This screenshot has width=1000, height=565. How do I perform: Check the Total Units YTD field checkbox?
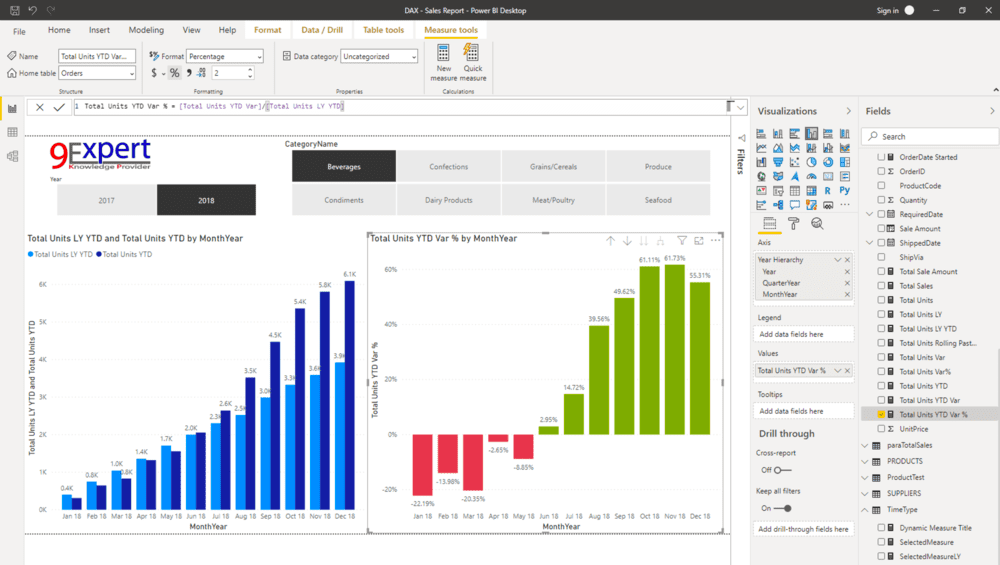point(881,385)
